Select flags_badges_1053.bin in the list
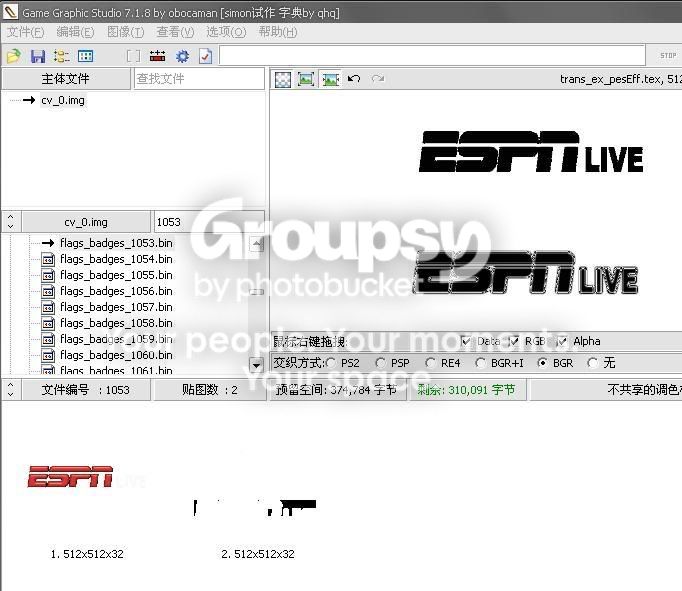Image resolution: width=682 pixels, height=591 pixels. (116, 243)
